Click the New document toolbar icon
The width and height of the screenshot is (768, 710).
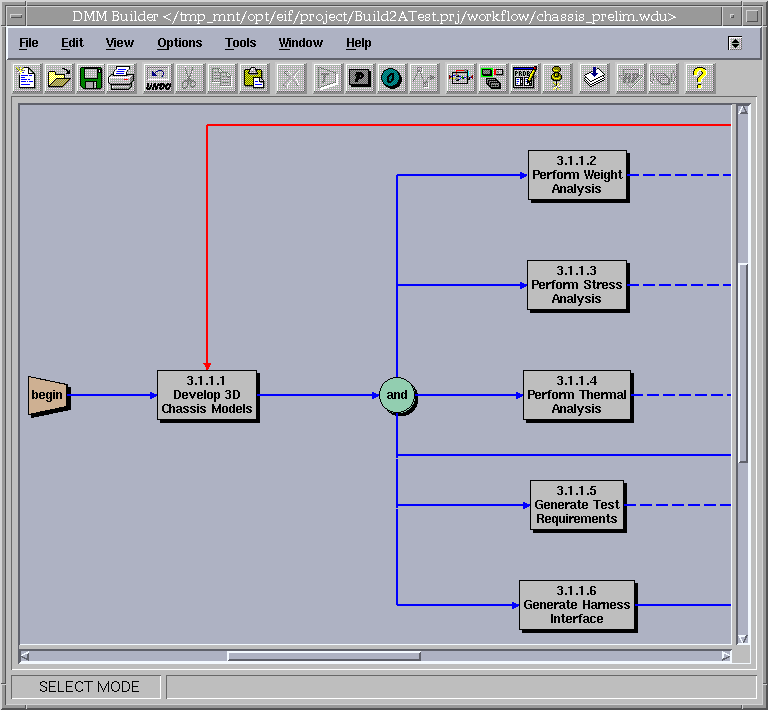[x=27, y=78]
